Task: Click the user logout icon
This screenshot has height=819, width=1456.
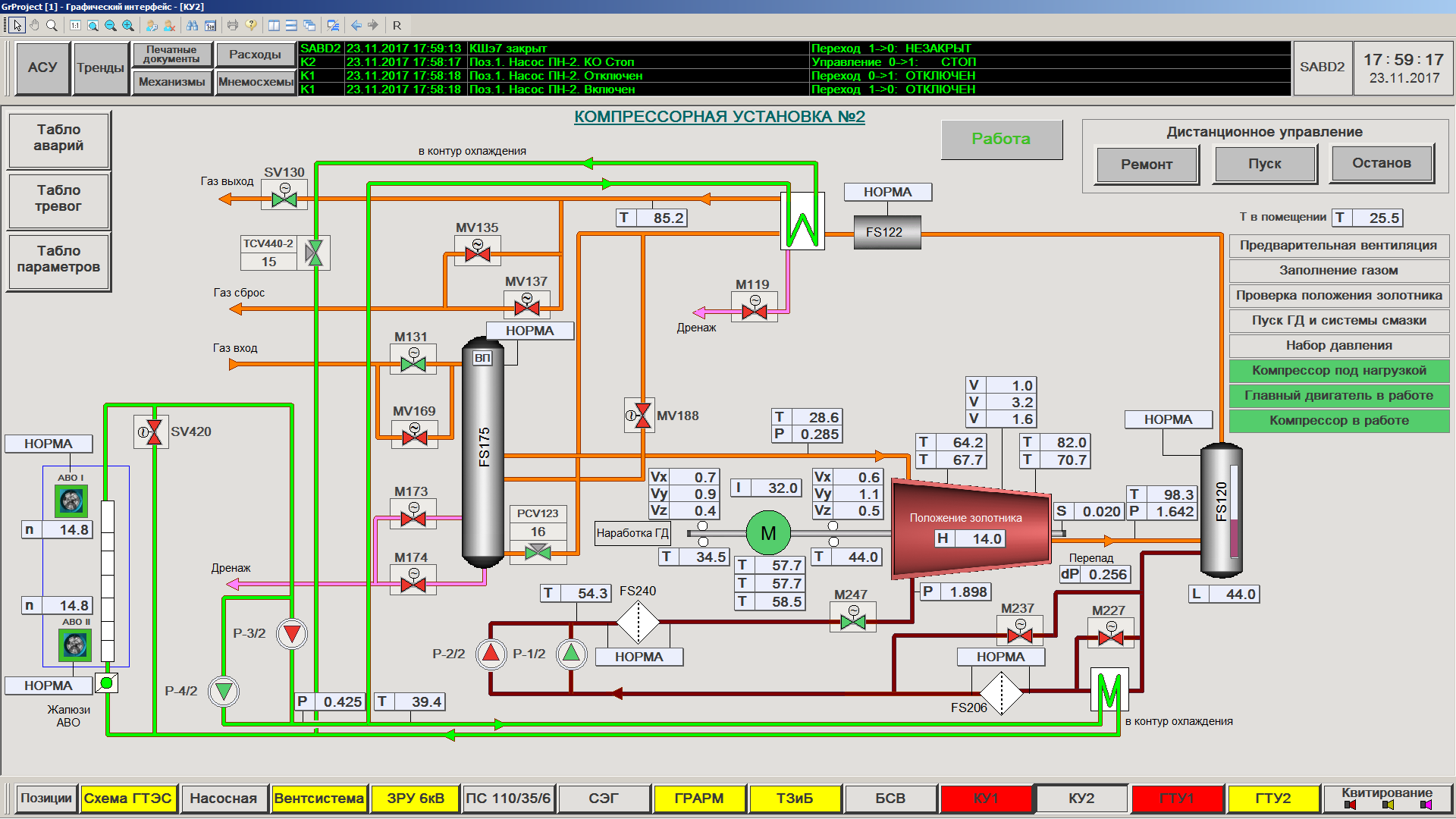Action: tap(169, 25)
